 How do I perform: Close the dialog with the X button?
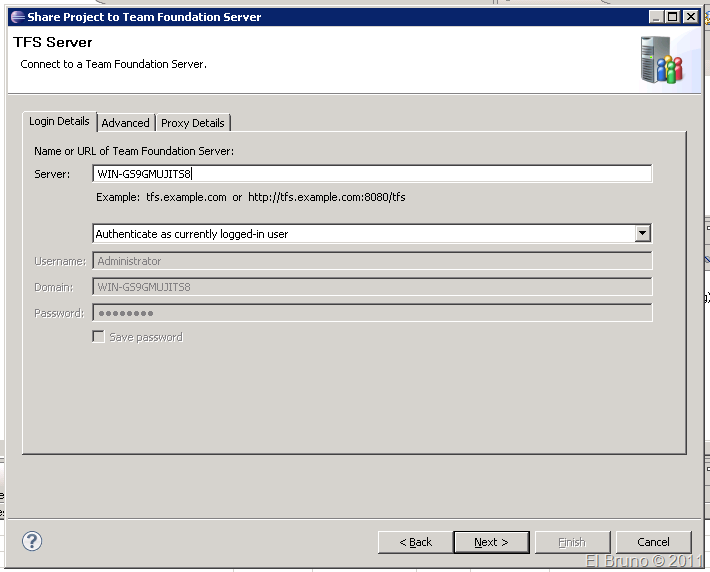click(691, 17)
